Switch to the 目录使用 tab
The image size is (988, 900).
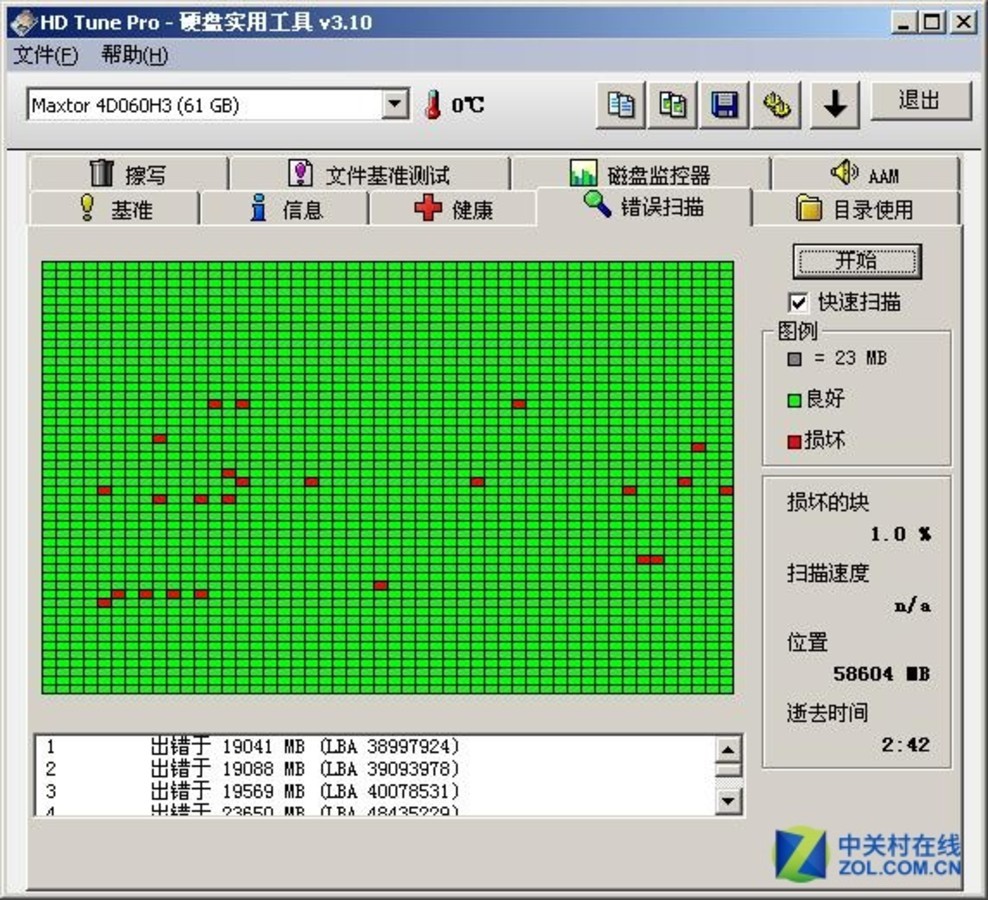click(x=856, y=209)
